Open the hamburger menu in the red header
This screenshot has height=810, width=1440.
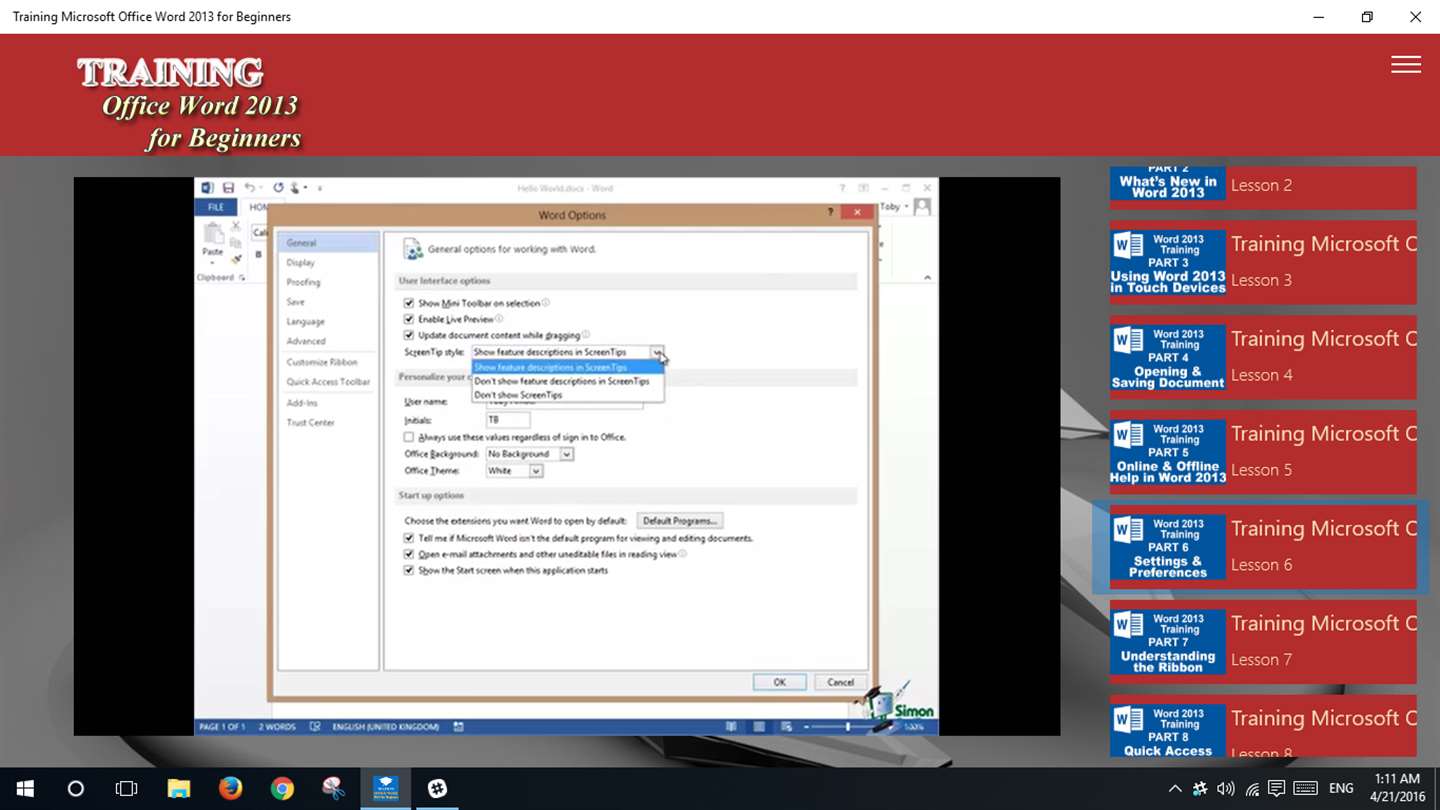[1405, 64]
